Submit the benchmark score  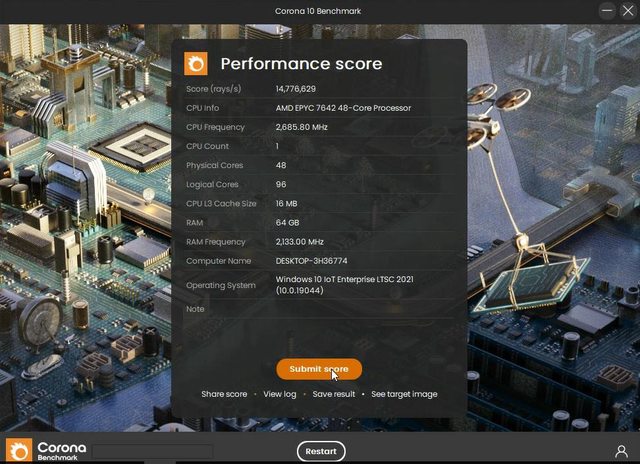(x=319, y=369)
